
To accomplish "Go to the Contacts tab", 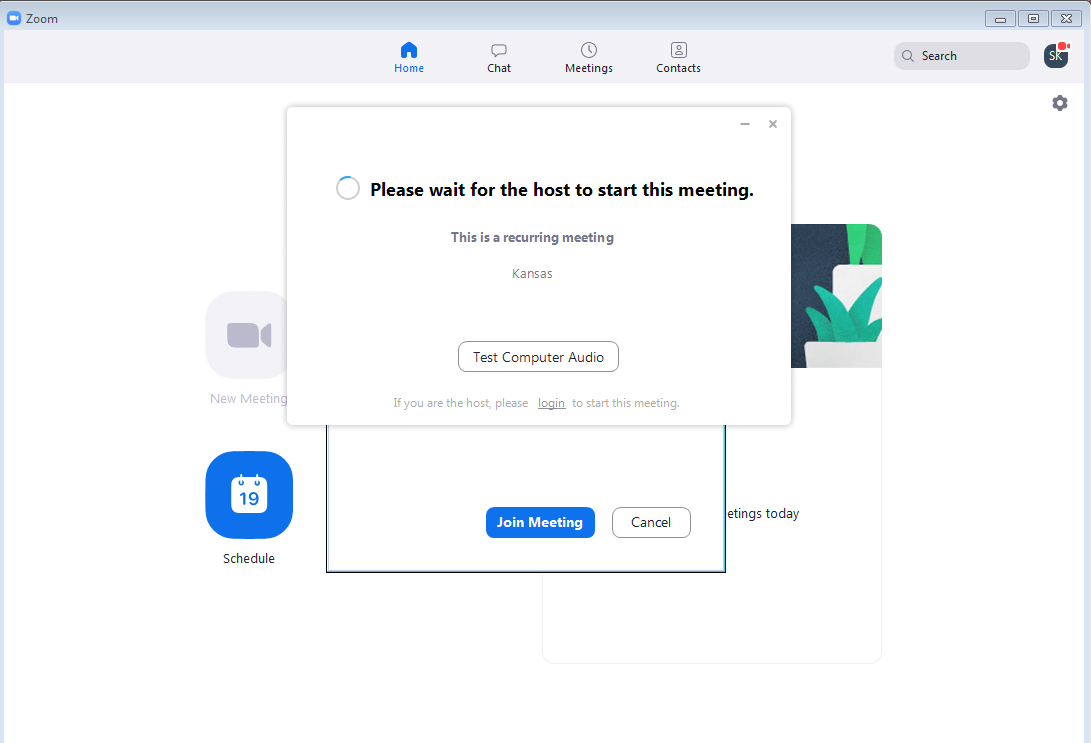I will (x=678, y=58).
